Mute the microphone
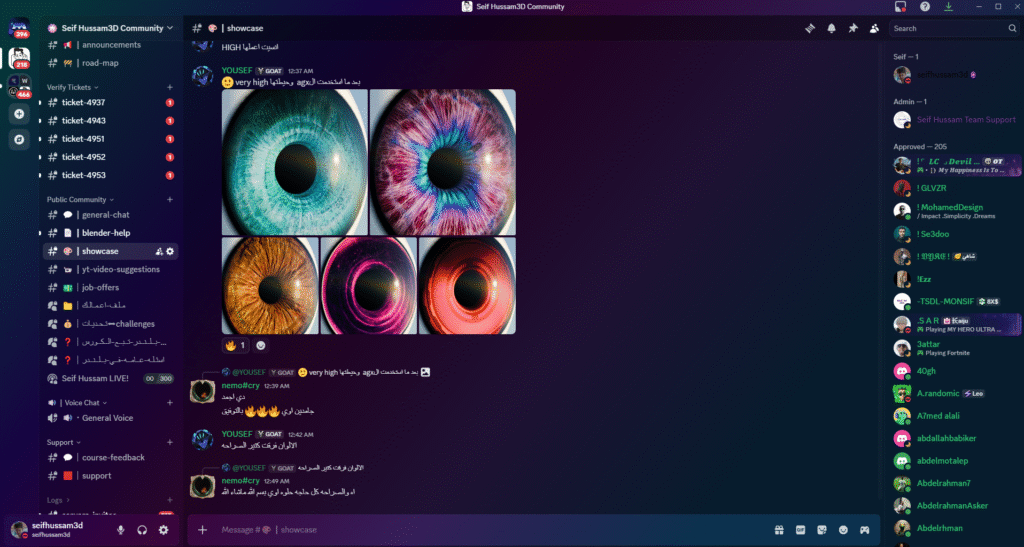This screenshot has height=547, width=1024. point(121,530)
